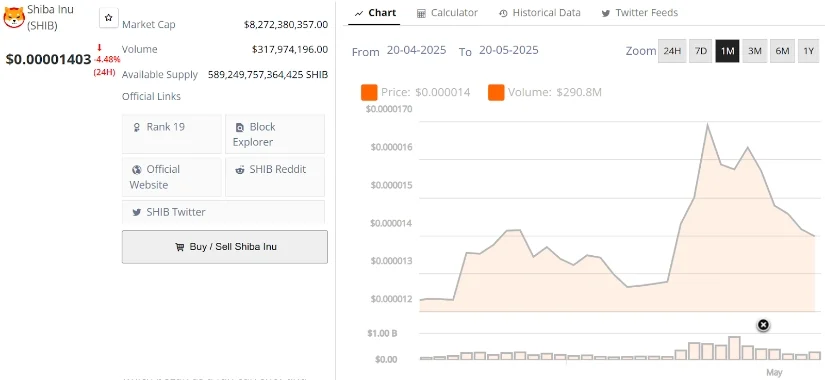825x380 pixels.
Task: Open the Historical Data tab
Action: point(539,13)
